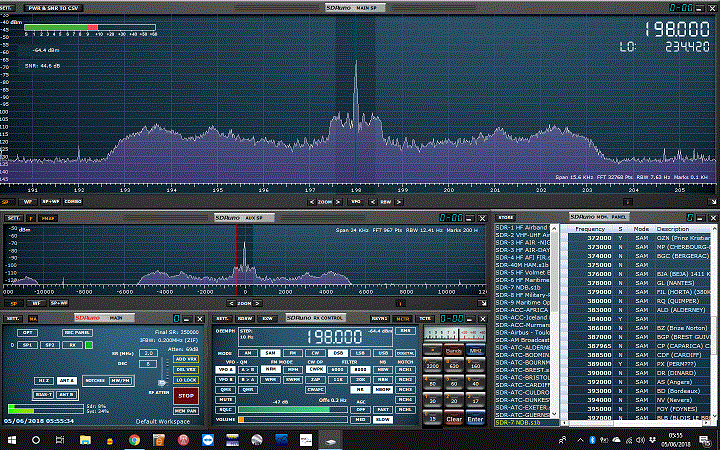Adjust VOLUME slider
This screenshot has height=450, width=720.
(293, 420)
